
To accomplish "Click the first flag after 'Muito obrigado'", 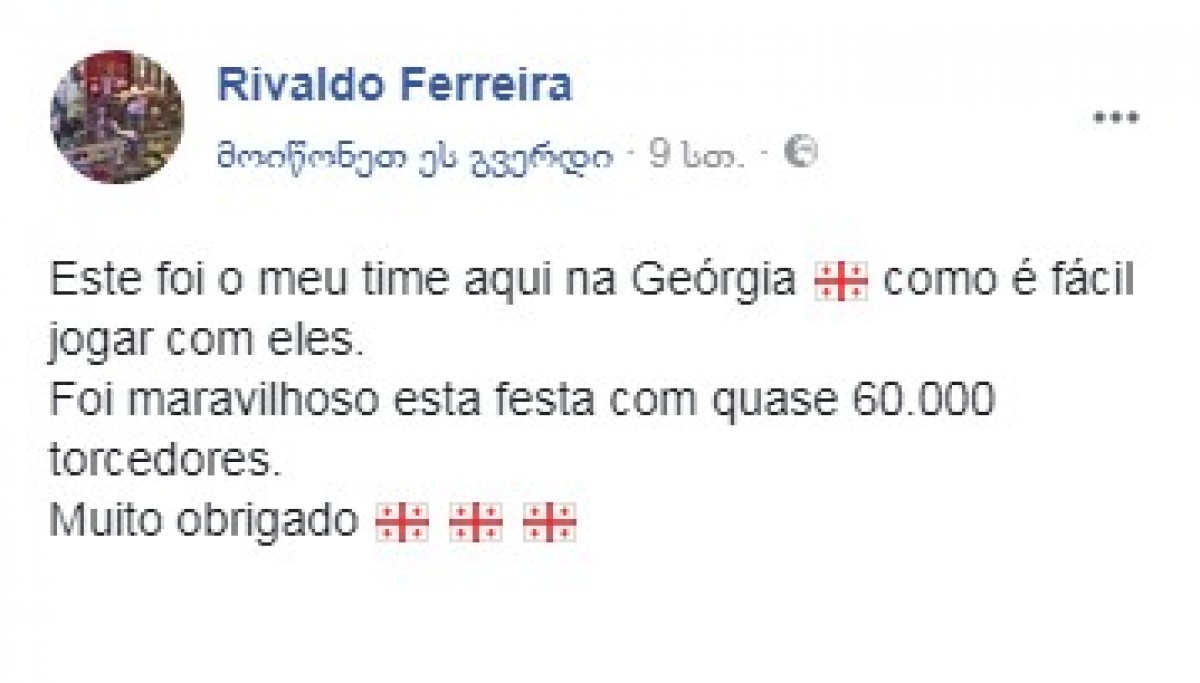I will click(400, 522).
